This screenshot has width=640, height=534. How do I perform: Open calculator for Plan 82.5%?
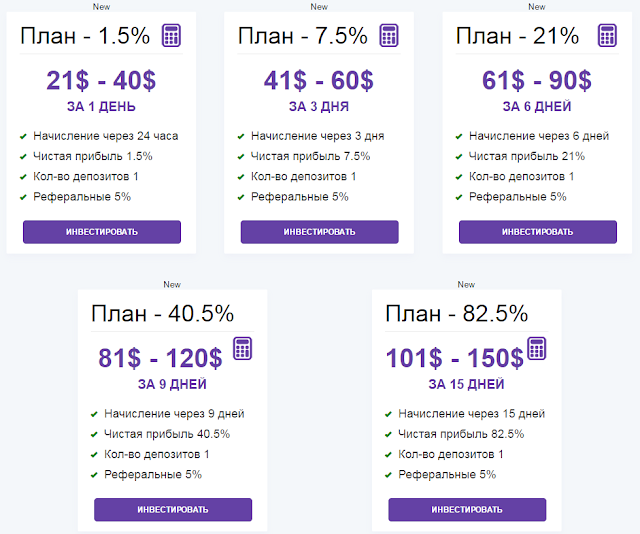point(537,349)
